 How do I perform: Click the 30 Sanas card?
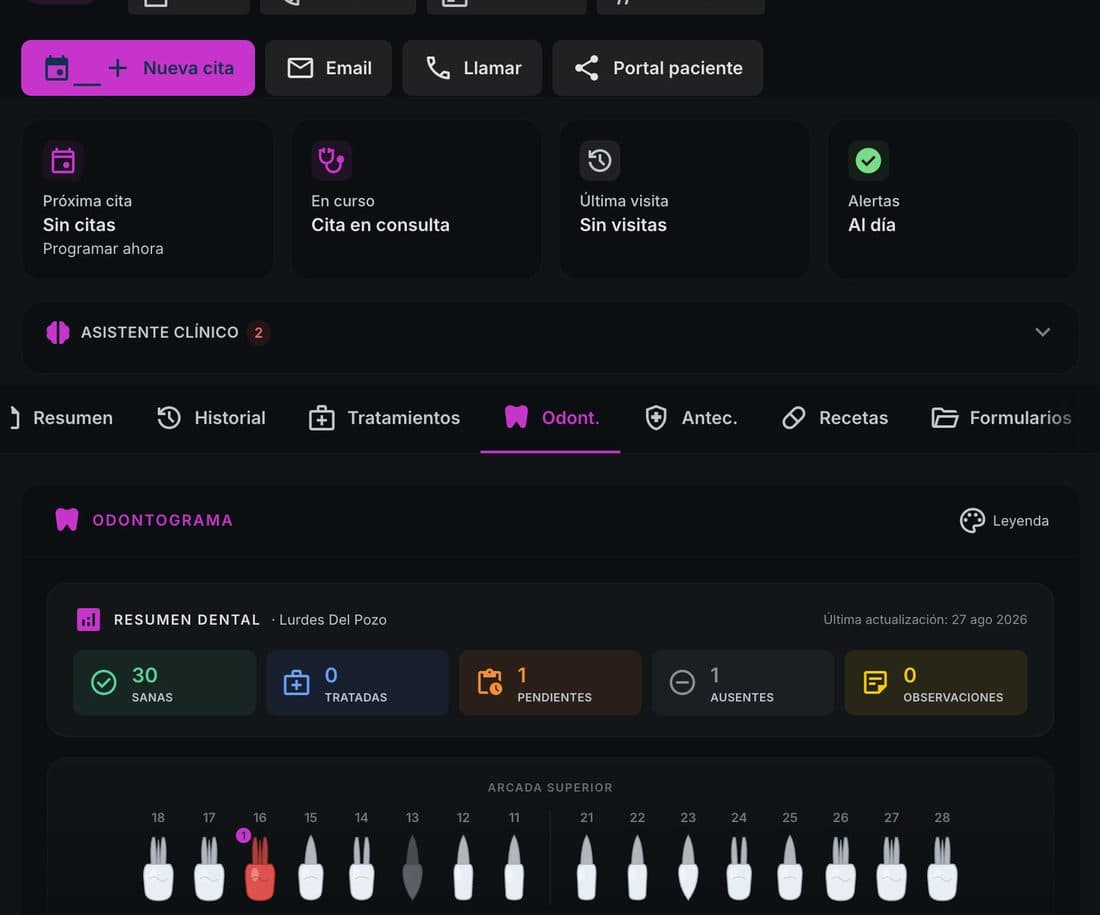point(164,683)
